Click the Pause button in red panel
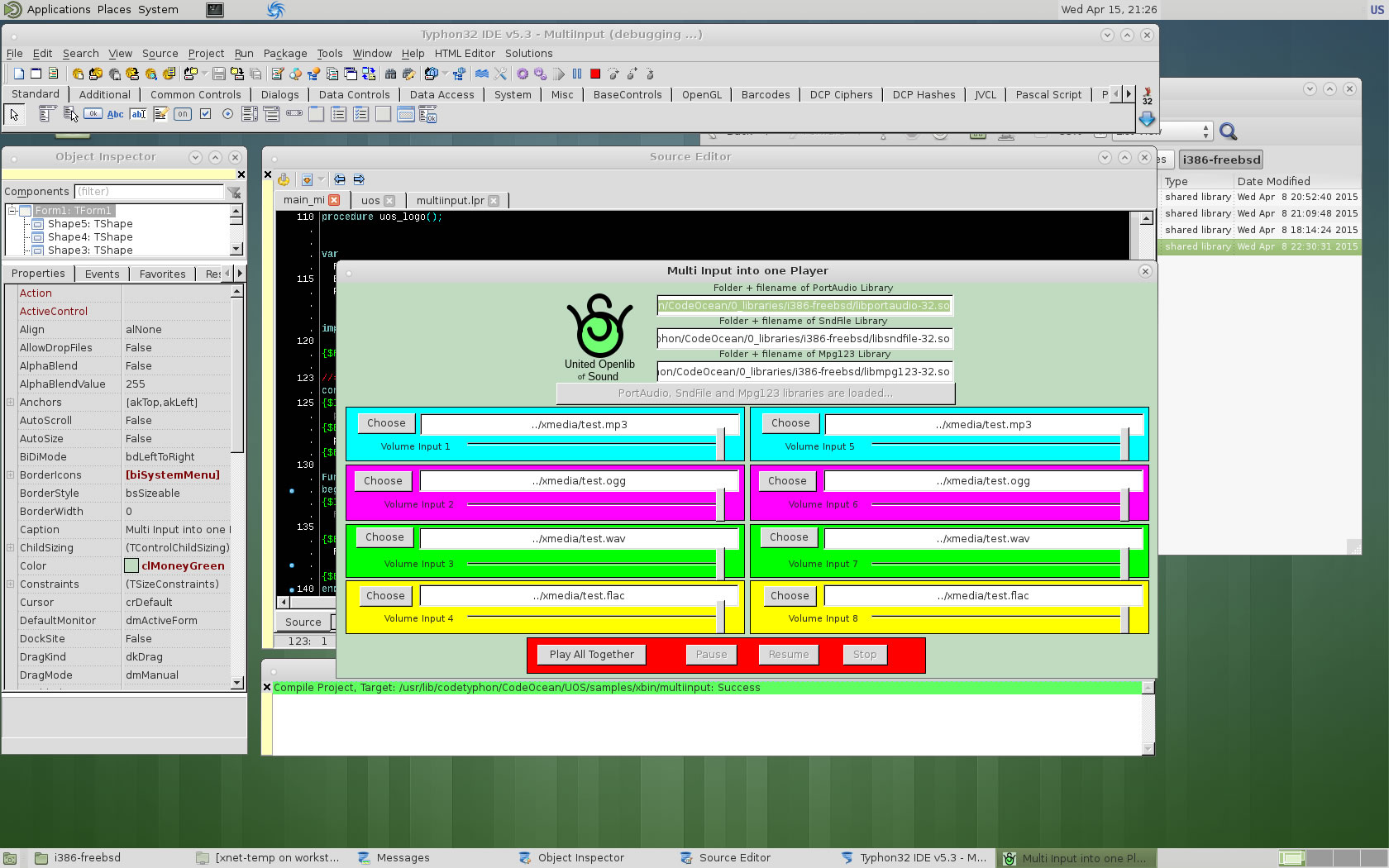This screenshot has height=868, width=1389. (x=711, y=655)
